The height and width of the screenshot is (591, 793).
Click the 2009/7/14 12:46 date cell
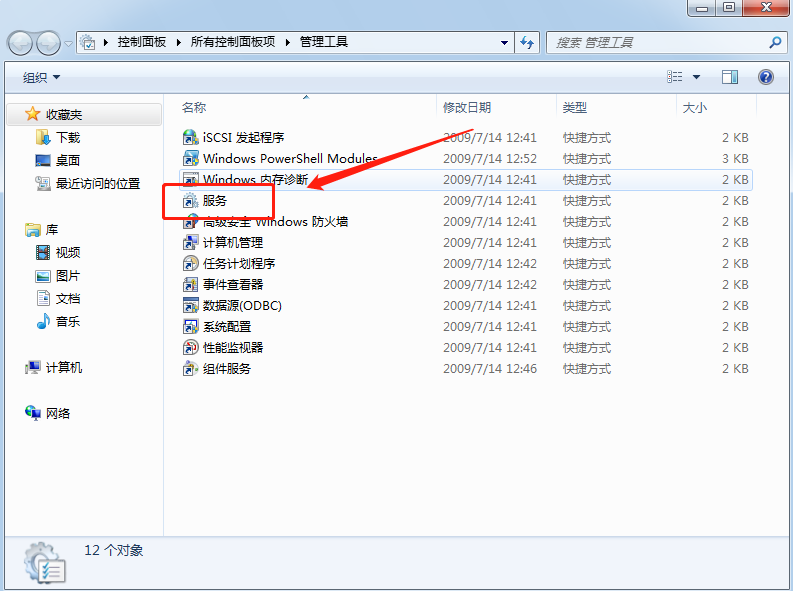(490, 369)
